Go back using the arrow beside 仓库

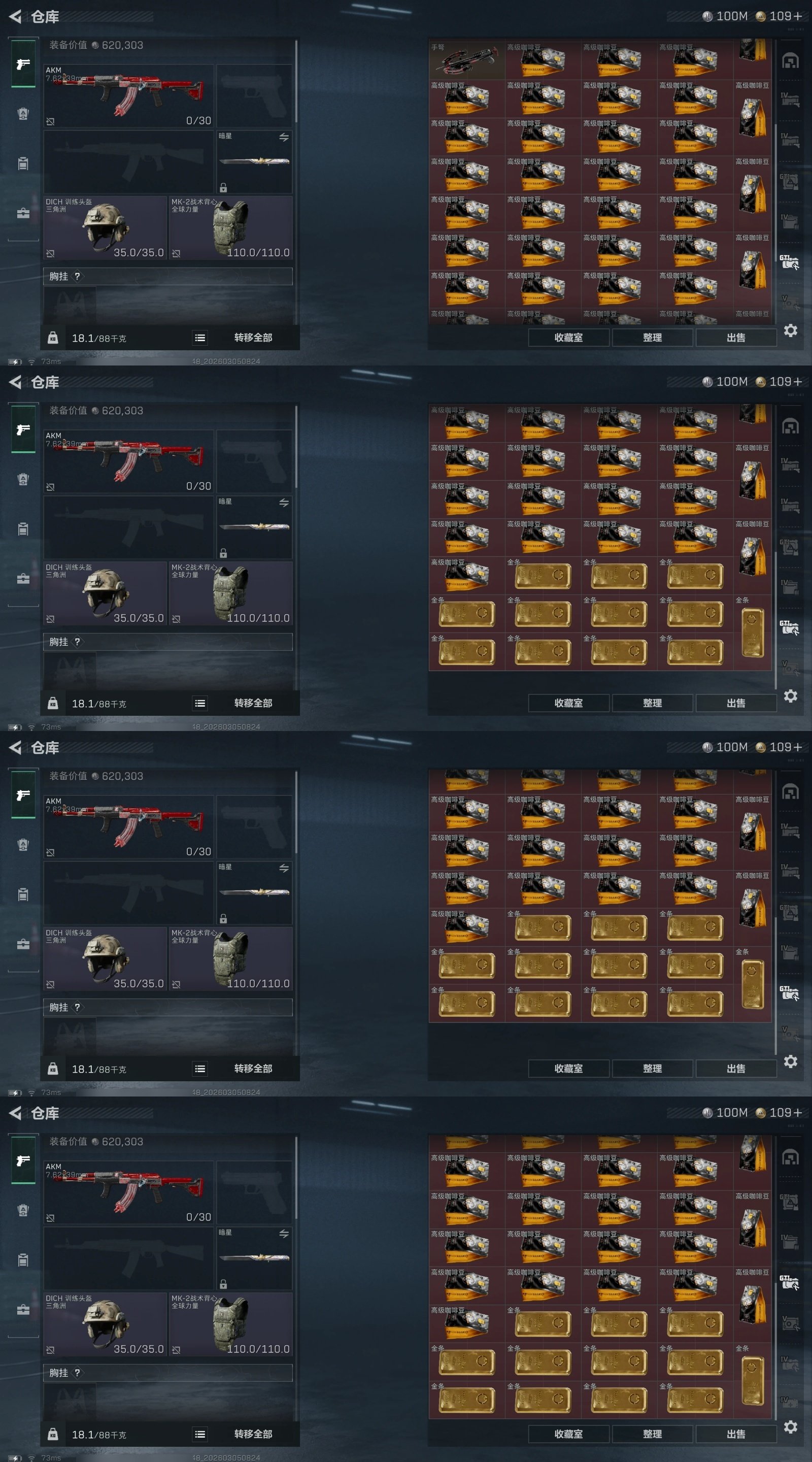[x=15, y=16]
